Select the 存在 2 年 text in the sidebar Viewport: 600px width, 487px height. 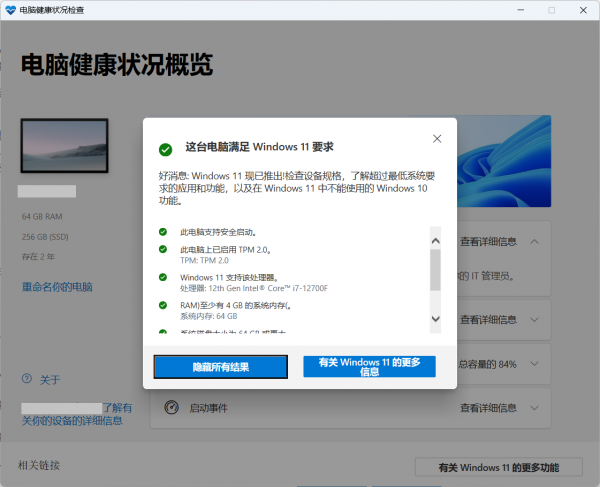[x=38, y=257]
